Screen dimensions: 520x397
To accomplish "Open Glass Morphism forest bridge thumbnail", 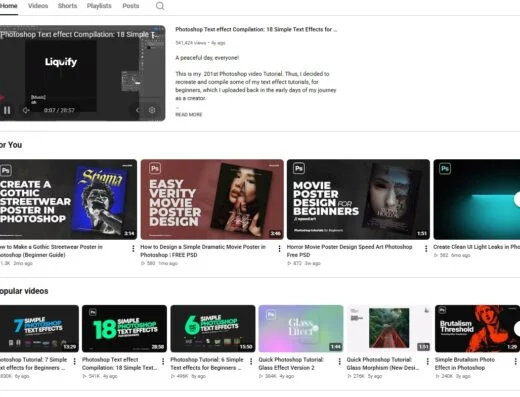I will (x=389, y=329).
